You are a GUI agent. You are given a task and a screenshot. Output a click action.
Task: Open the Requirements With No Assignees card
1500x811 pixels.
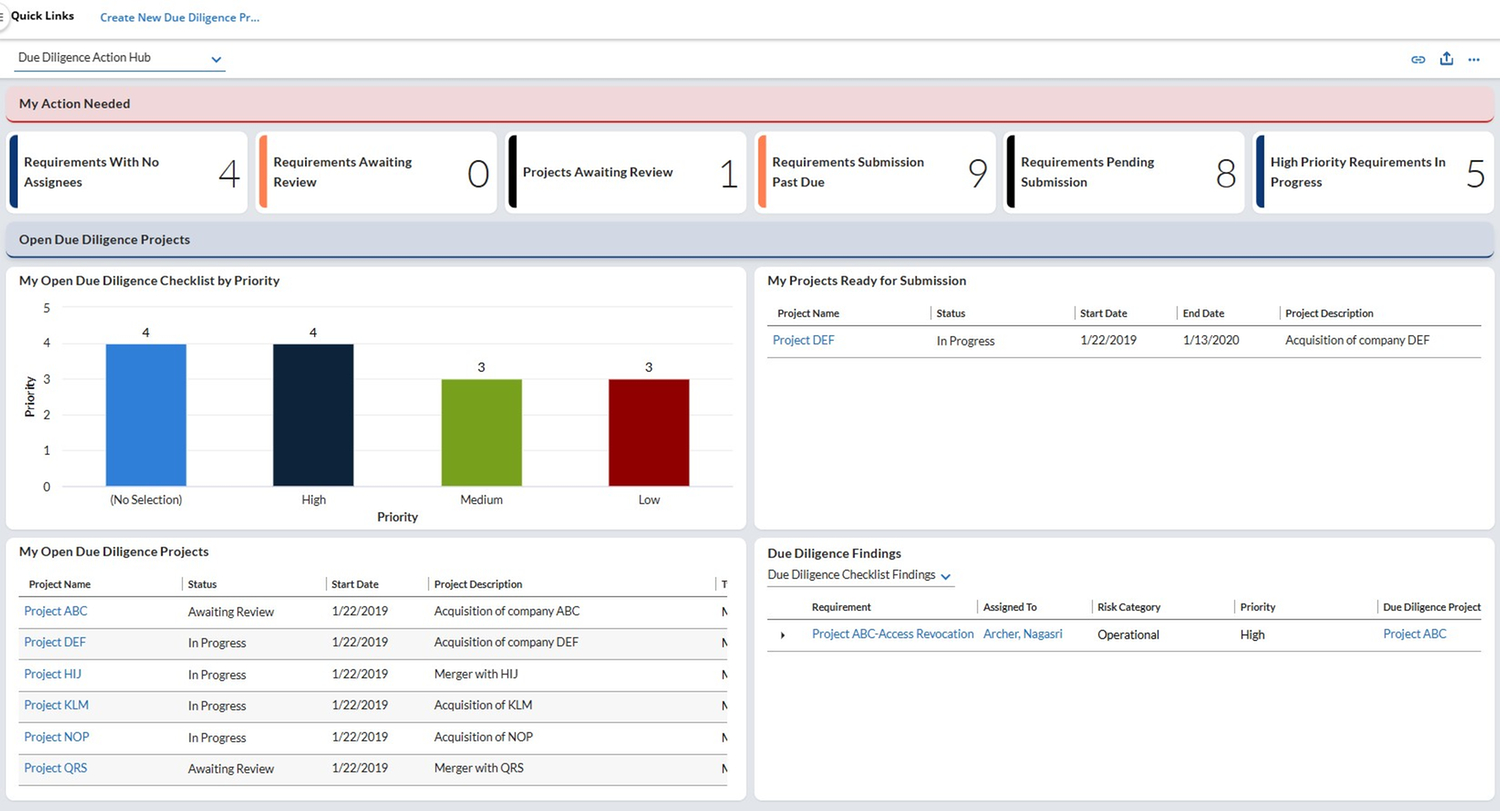127,172
